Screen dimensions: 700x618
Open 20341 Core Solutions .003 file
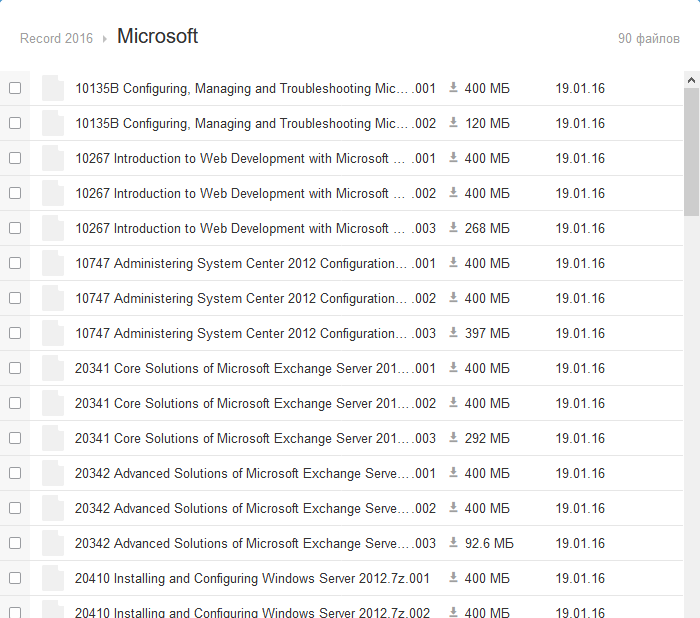[x=255, y=438]
